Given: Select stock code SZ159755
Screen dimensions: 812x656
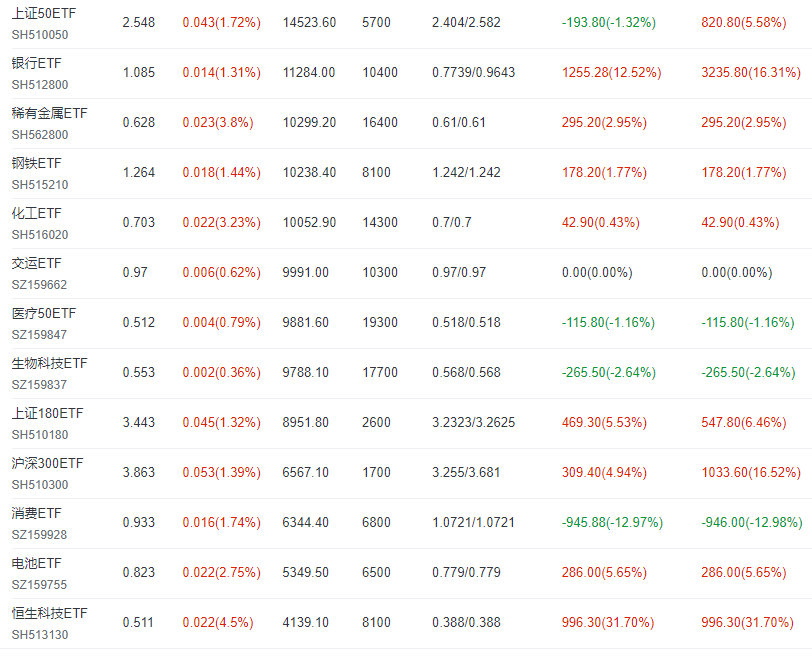Looking at the screenshot, I should 39,585.
